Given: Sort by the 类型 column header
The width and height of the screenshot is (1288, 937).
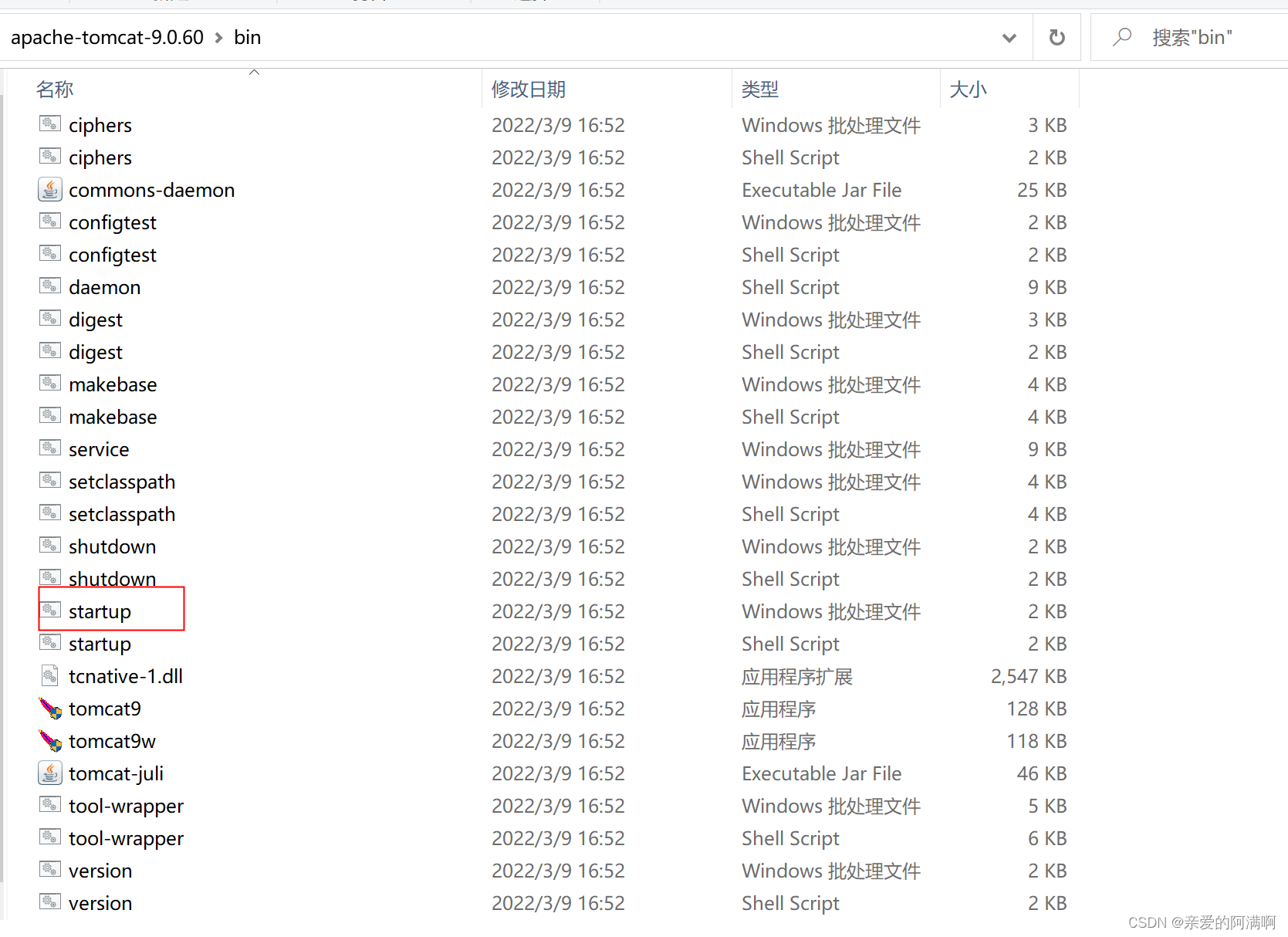Looking at the screenshot, I should (x=760, y=90).
